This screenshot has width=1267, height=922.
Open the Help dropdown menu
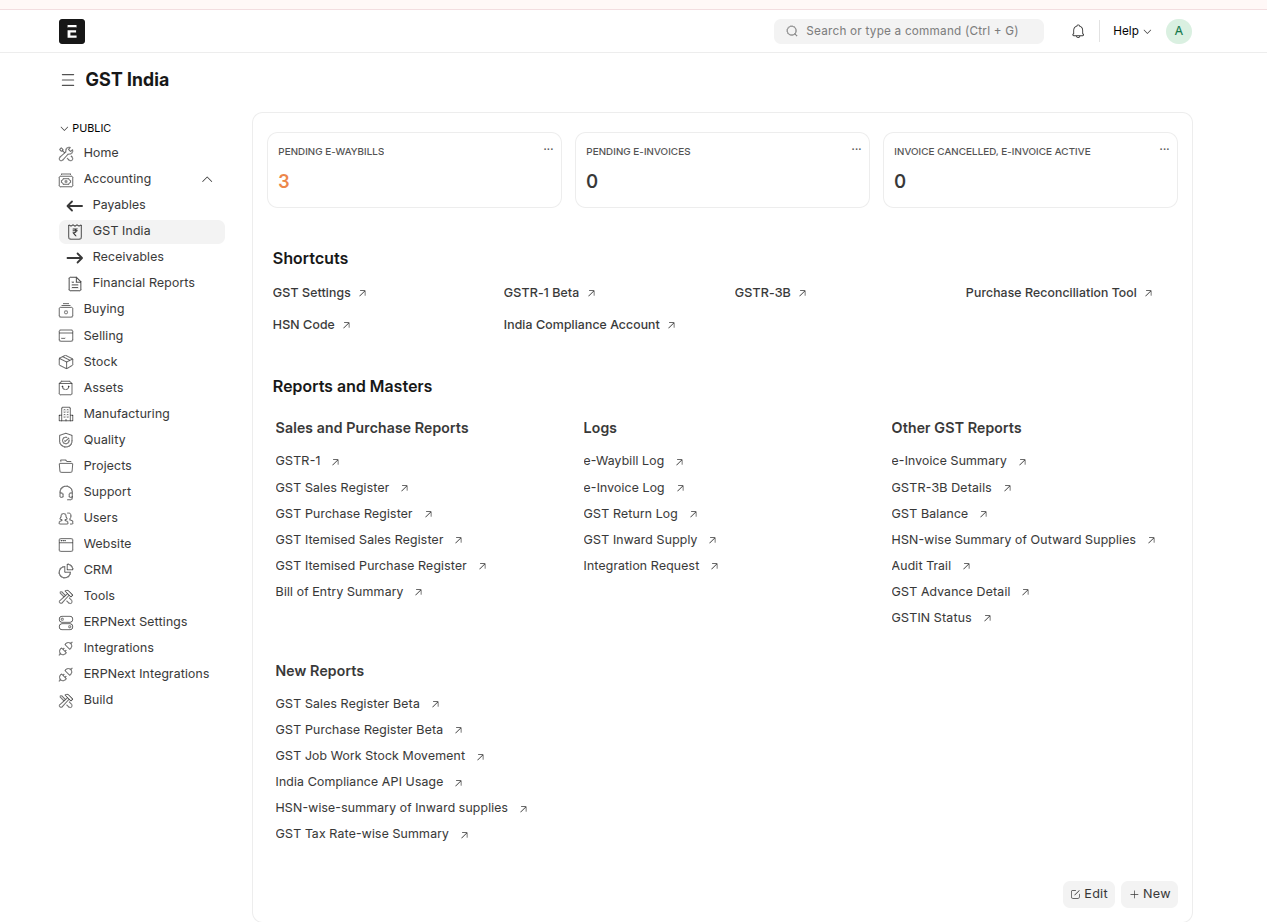(1132, 31)
